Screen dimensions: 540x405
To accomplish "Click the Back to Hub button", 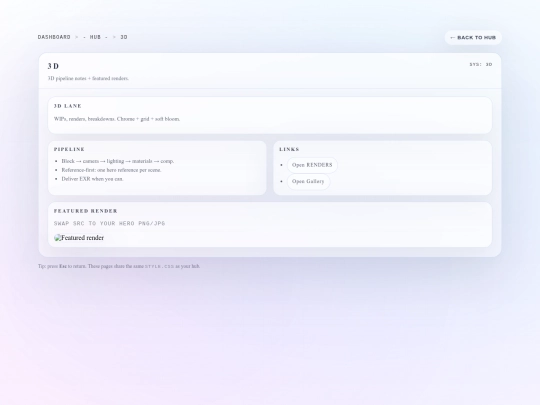I will [x=473, y=38].
